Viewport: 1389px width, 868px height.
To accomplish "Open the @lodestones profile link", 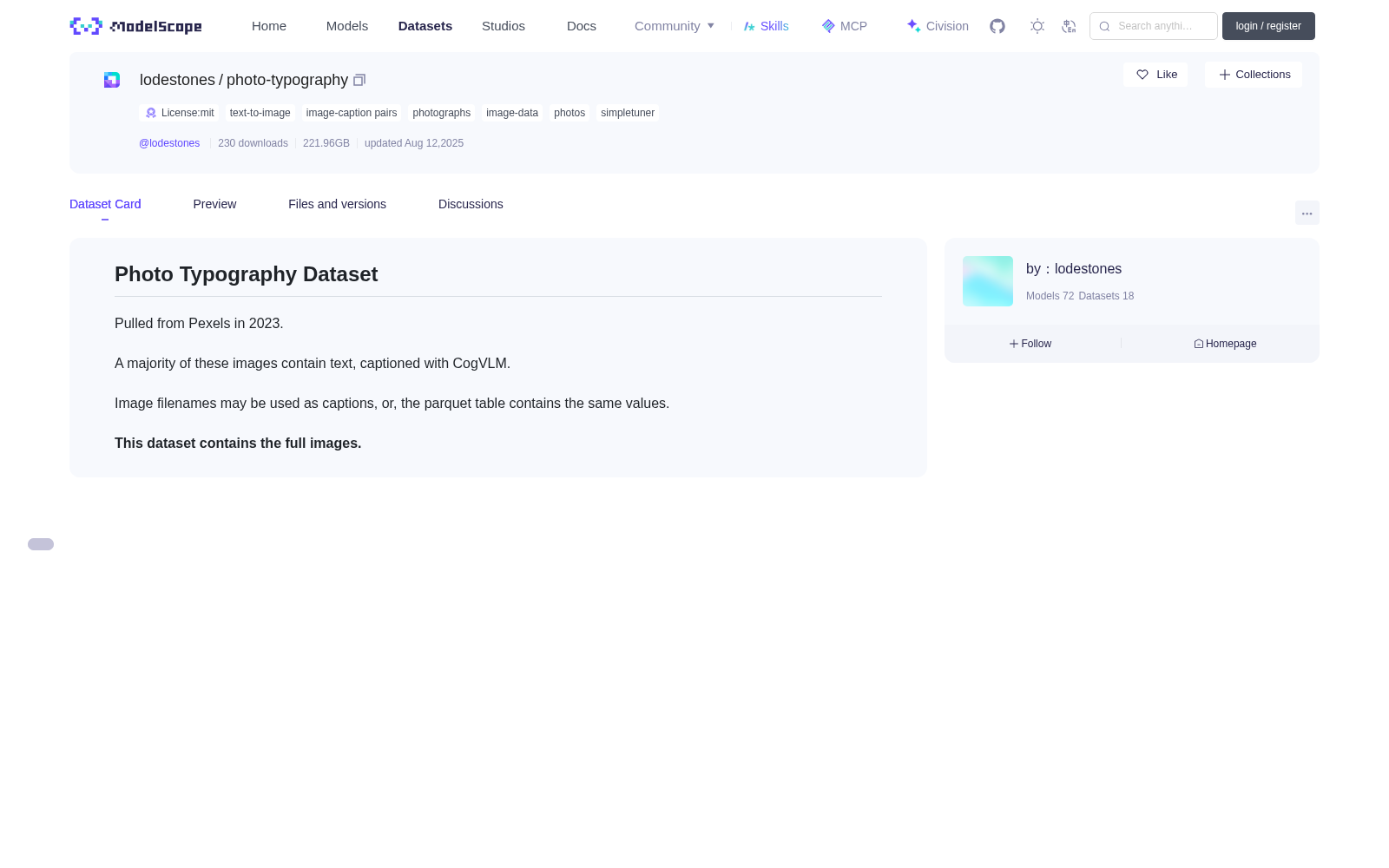I will (x=169, y=143).
